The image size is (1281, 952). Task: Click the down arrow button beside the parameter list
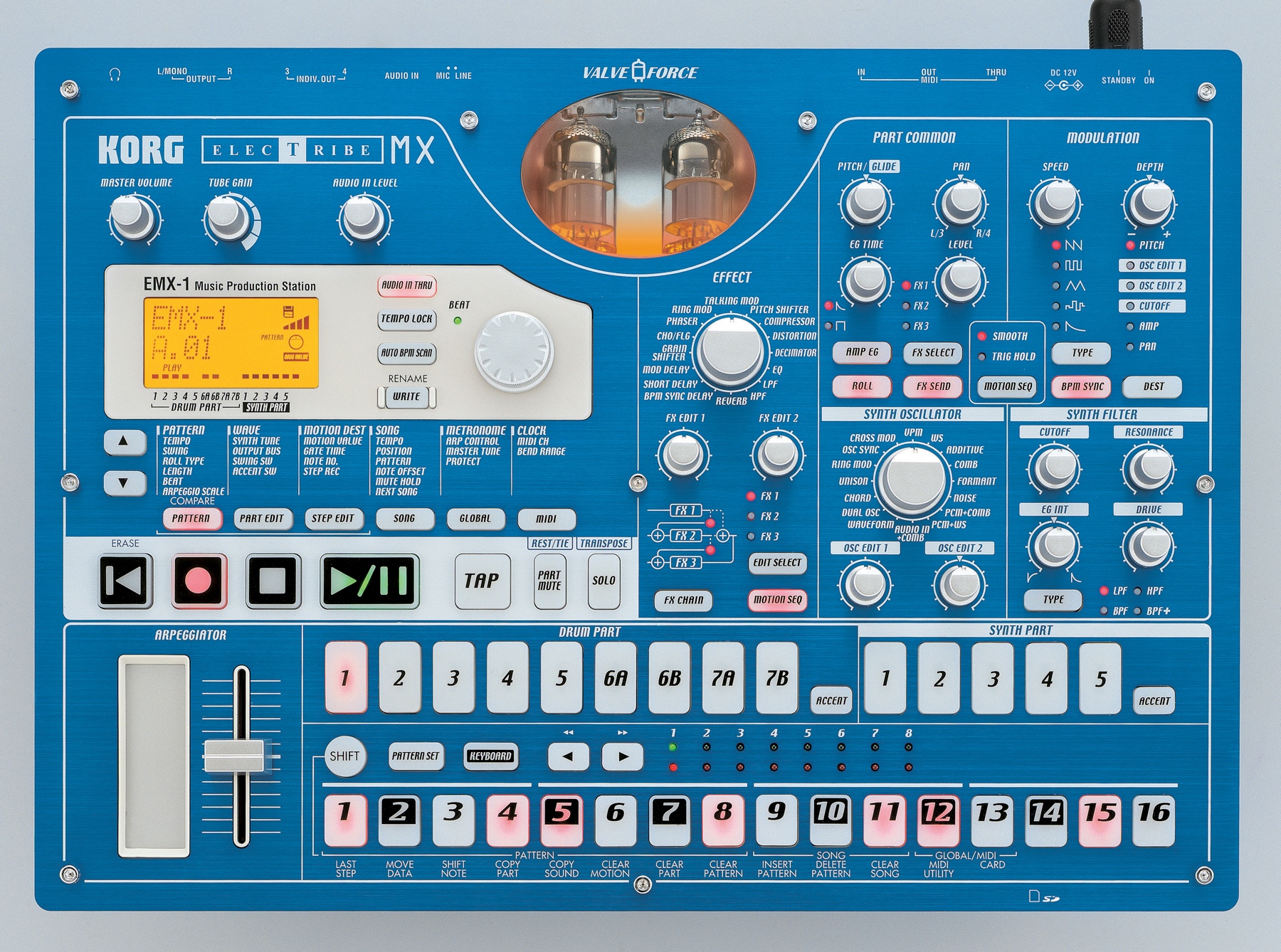click(124, 483)
